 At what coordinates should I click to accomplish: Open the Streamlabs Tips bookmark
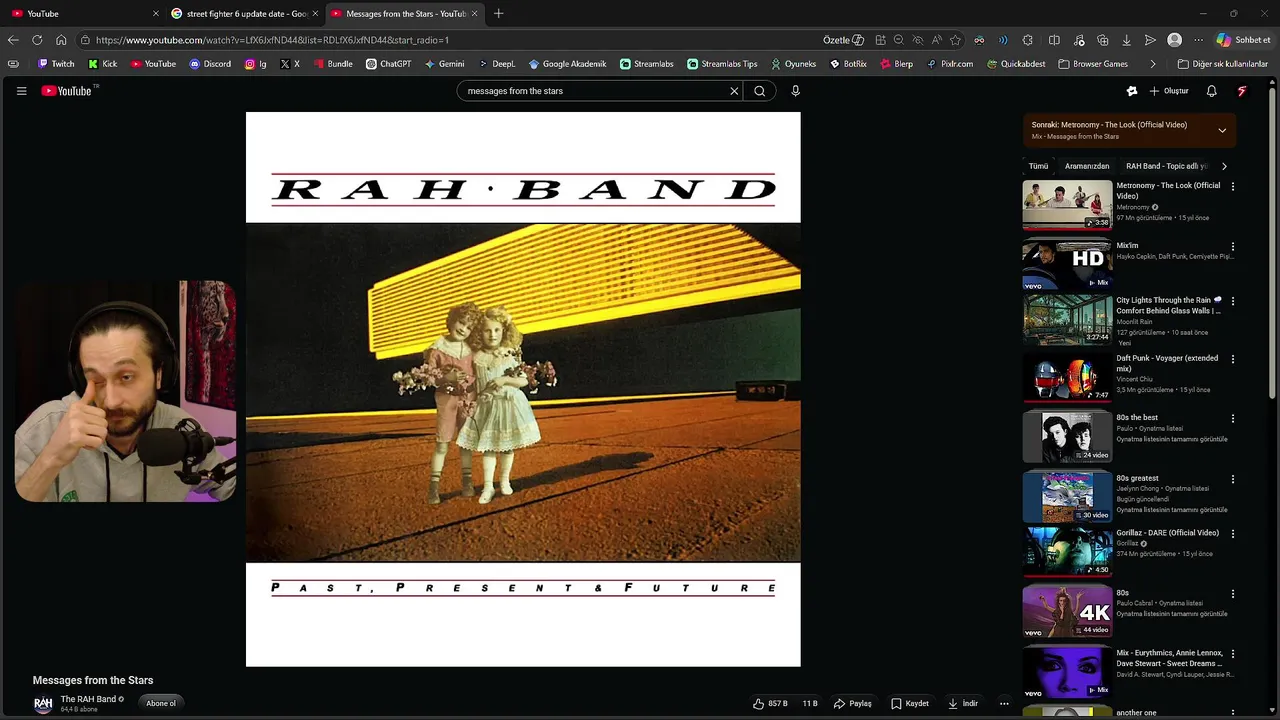coord(722,64)
